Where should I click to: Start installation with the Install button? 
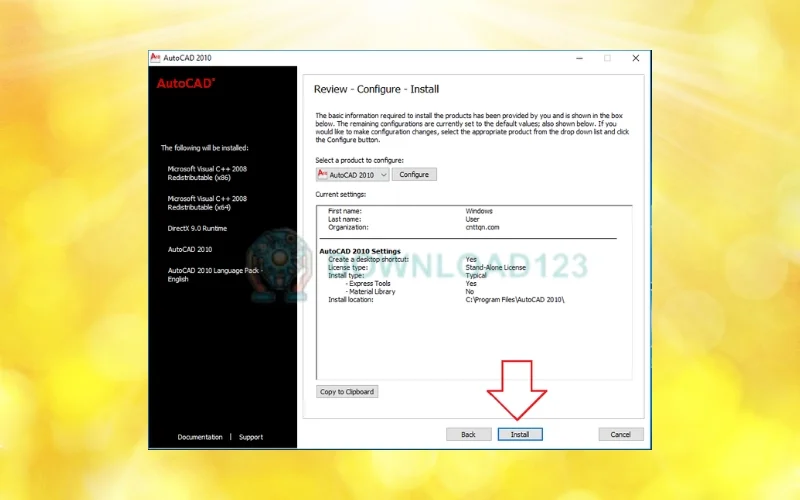point(520,434)
